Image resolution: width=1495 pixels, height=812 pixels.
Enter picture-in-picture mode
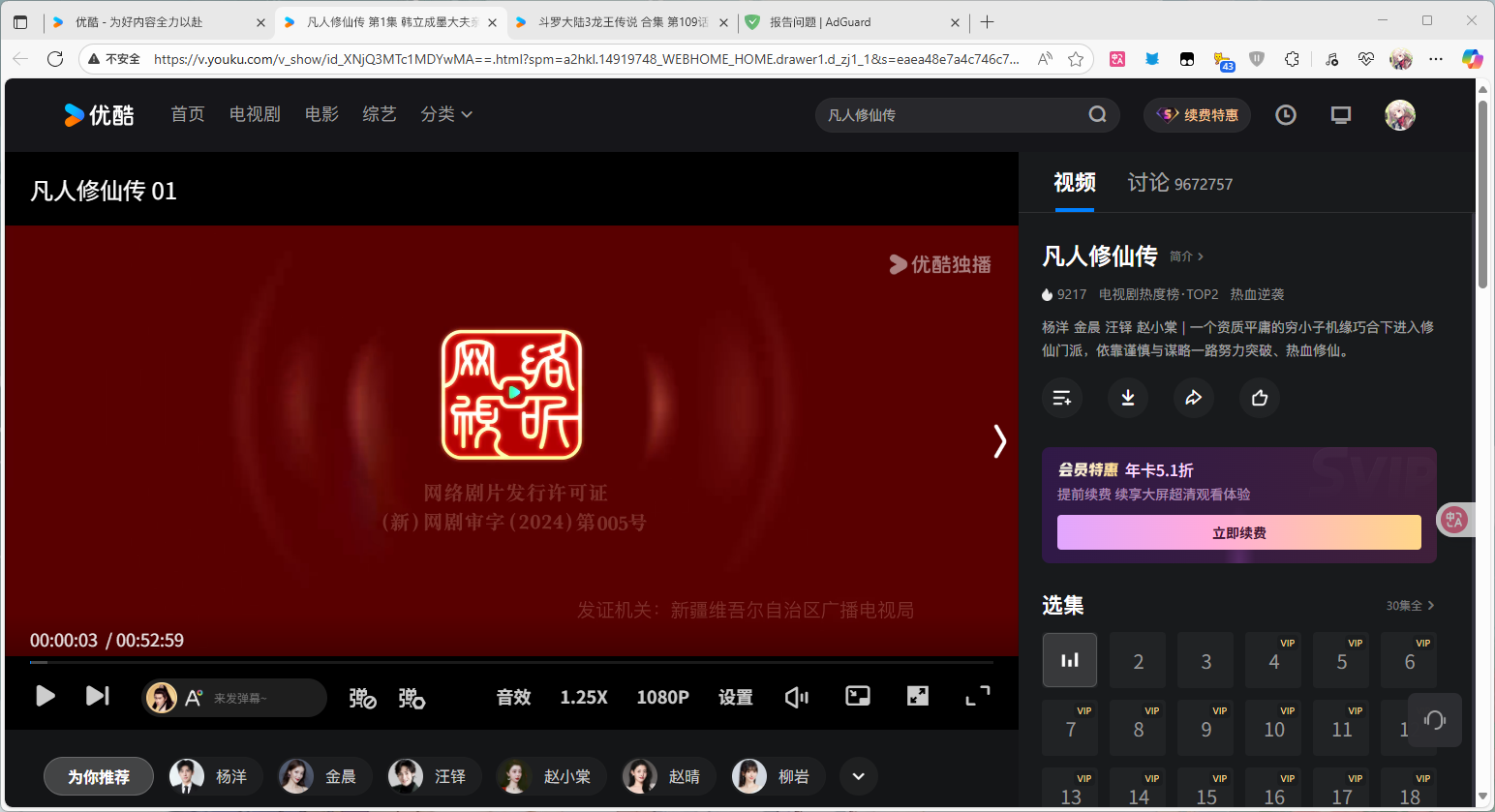858,696
